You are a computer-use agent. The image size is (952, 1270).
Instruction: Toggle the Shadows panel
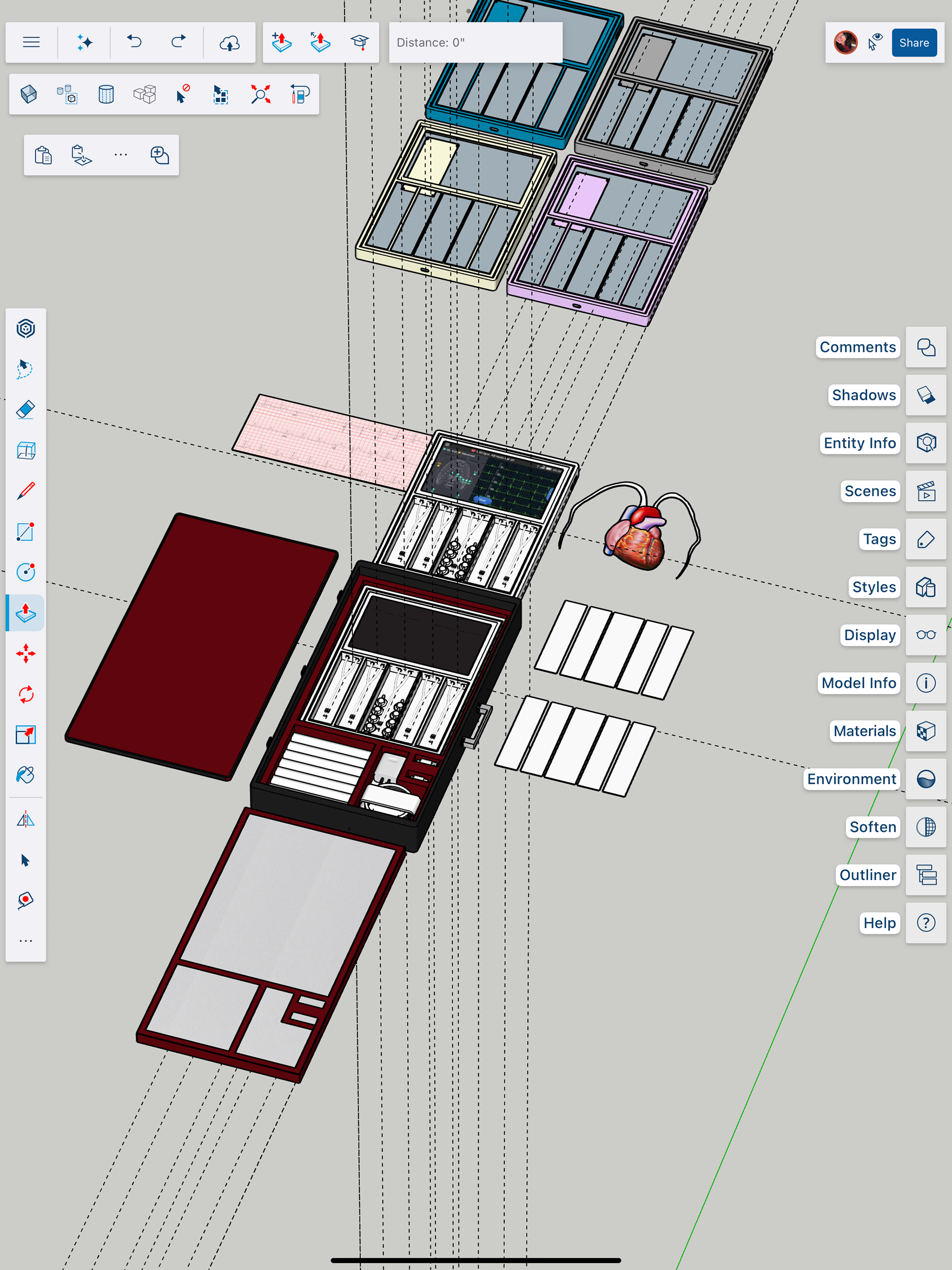tap(926, 395)
